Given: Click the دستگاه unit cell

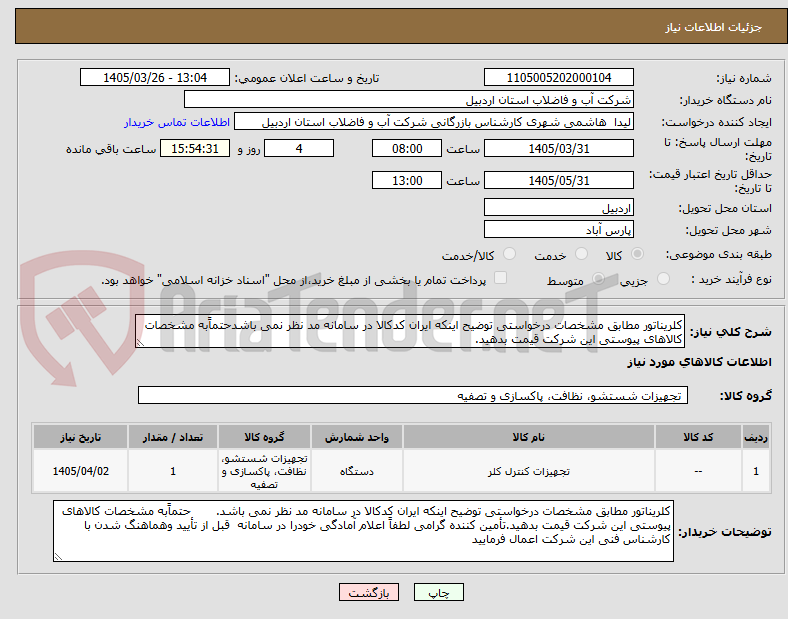Looking at the screenshot, I should (357, 471).
